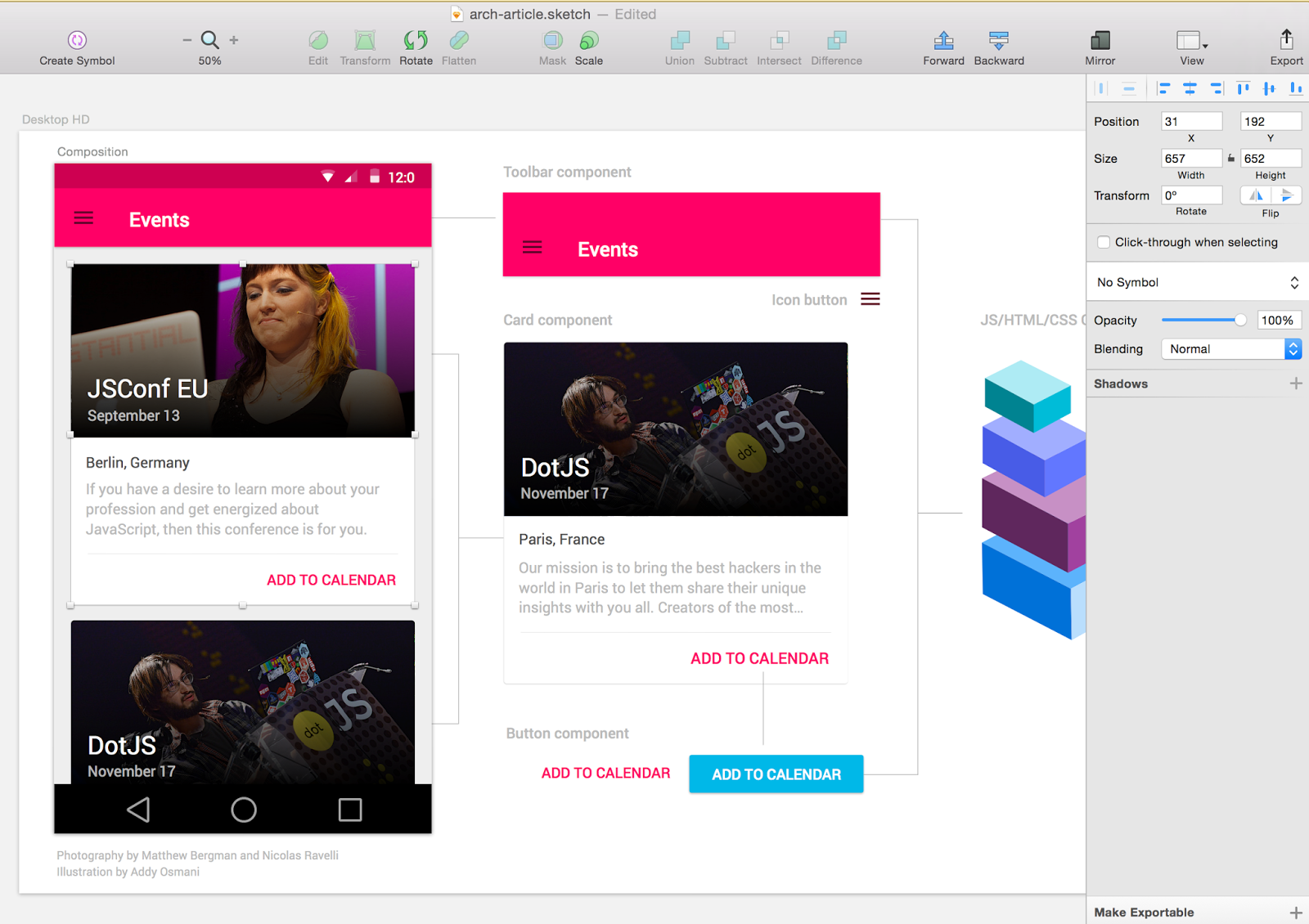Edit the Height size field
Screen dimensions: 1309x924
click(1271, 159)
